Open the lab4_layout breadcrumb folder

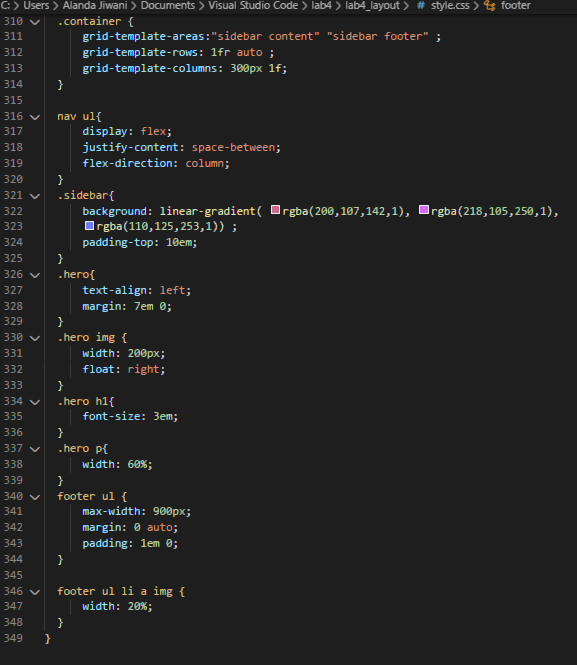click(372, 6)
